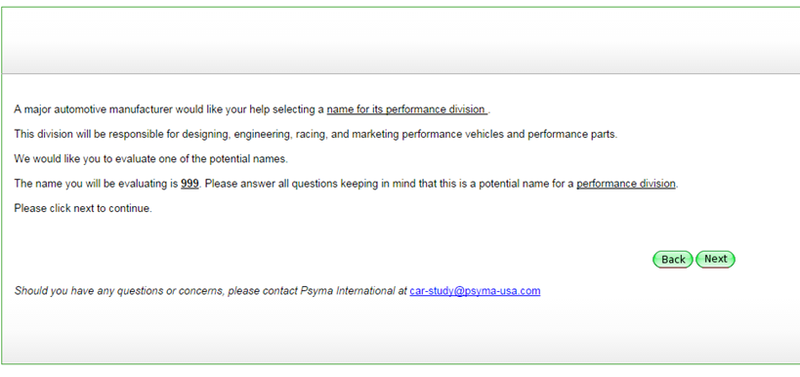The height and width of the screenshot is (377, 800).
Task: Click the empty header banner at top
Action: pyautogui.click(x=400, y=40)
